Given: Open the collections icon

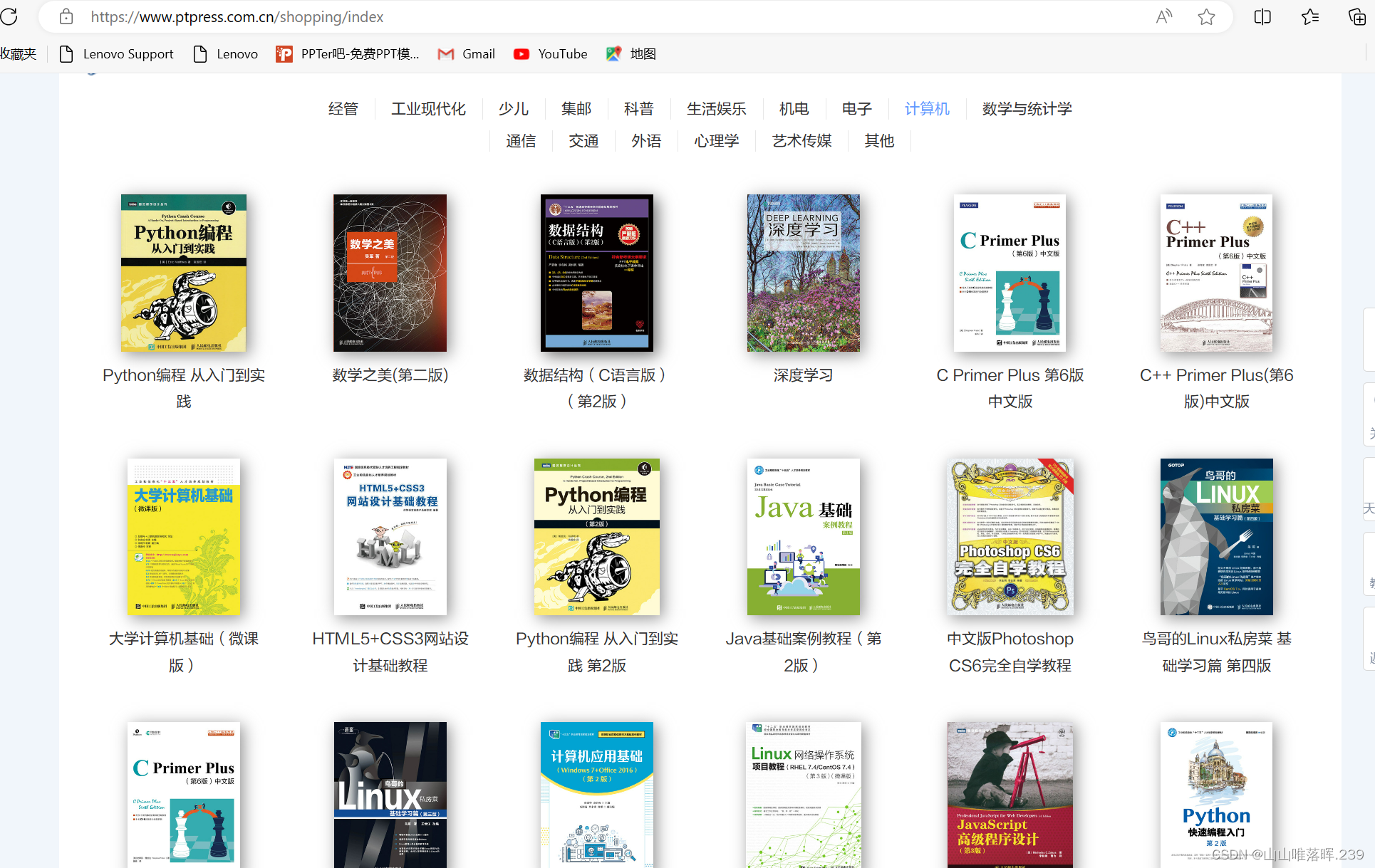Looking at the screenshot, I should click(x=1357, y=16).
